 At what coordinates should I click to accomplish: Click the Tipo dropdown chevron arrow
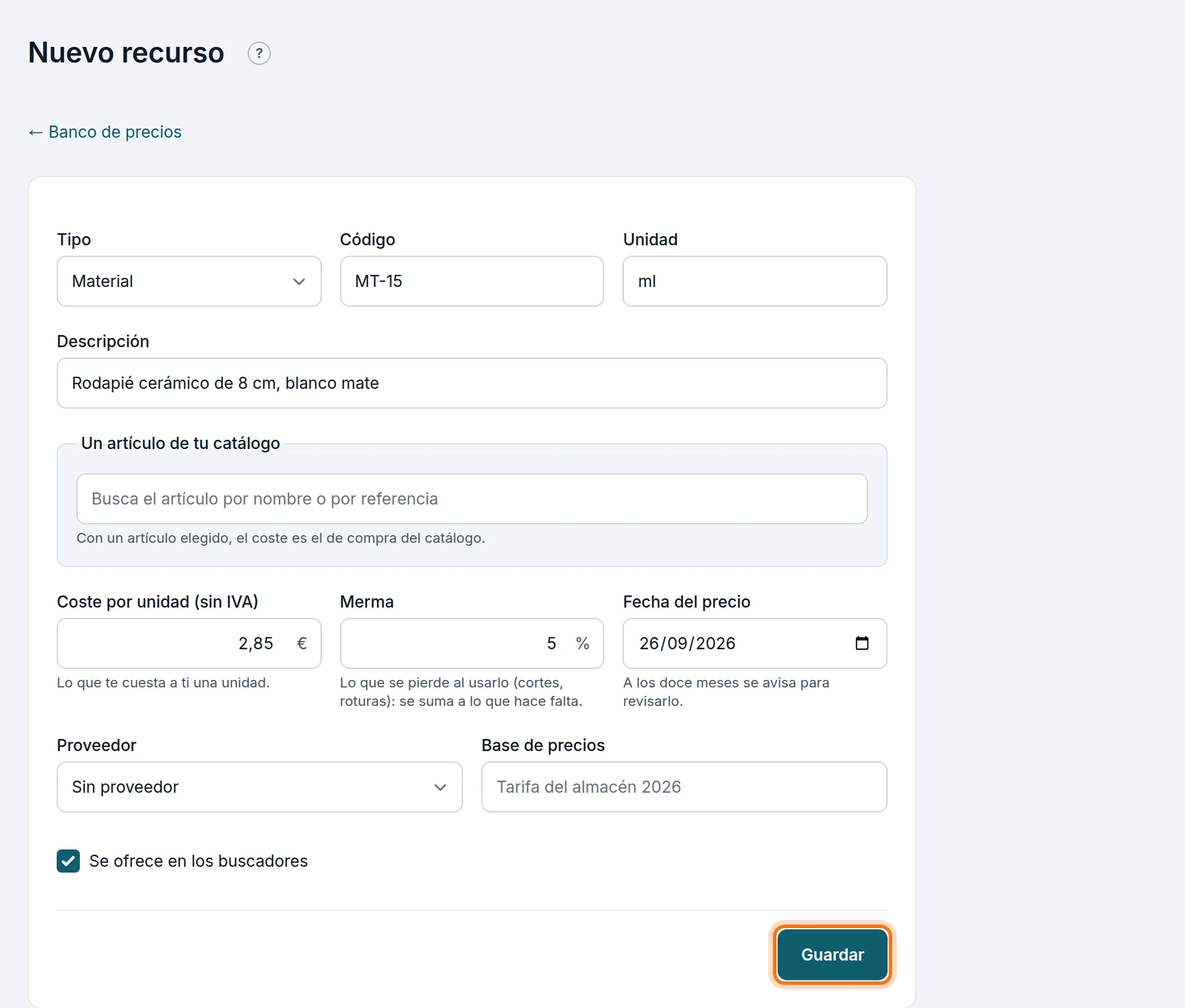tap(299, 282)
